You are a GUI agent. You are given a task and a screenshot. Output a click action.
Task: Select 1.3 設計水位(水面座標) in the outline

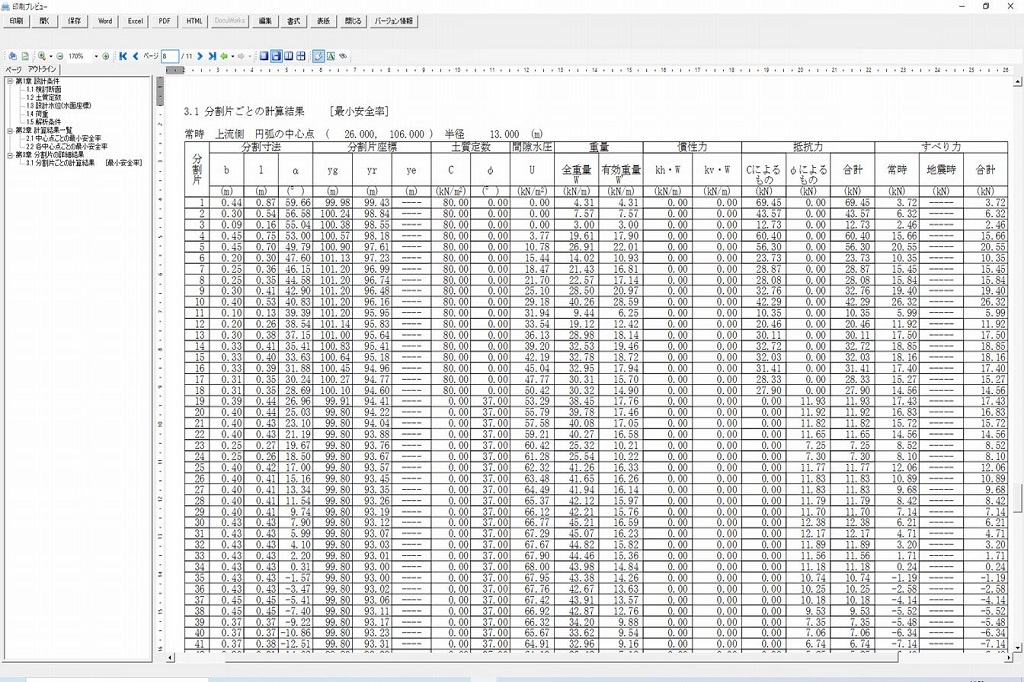[x=59, y=106]
